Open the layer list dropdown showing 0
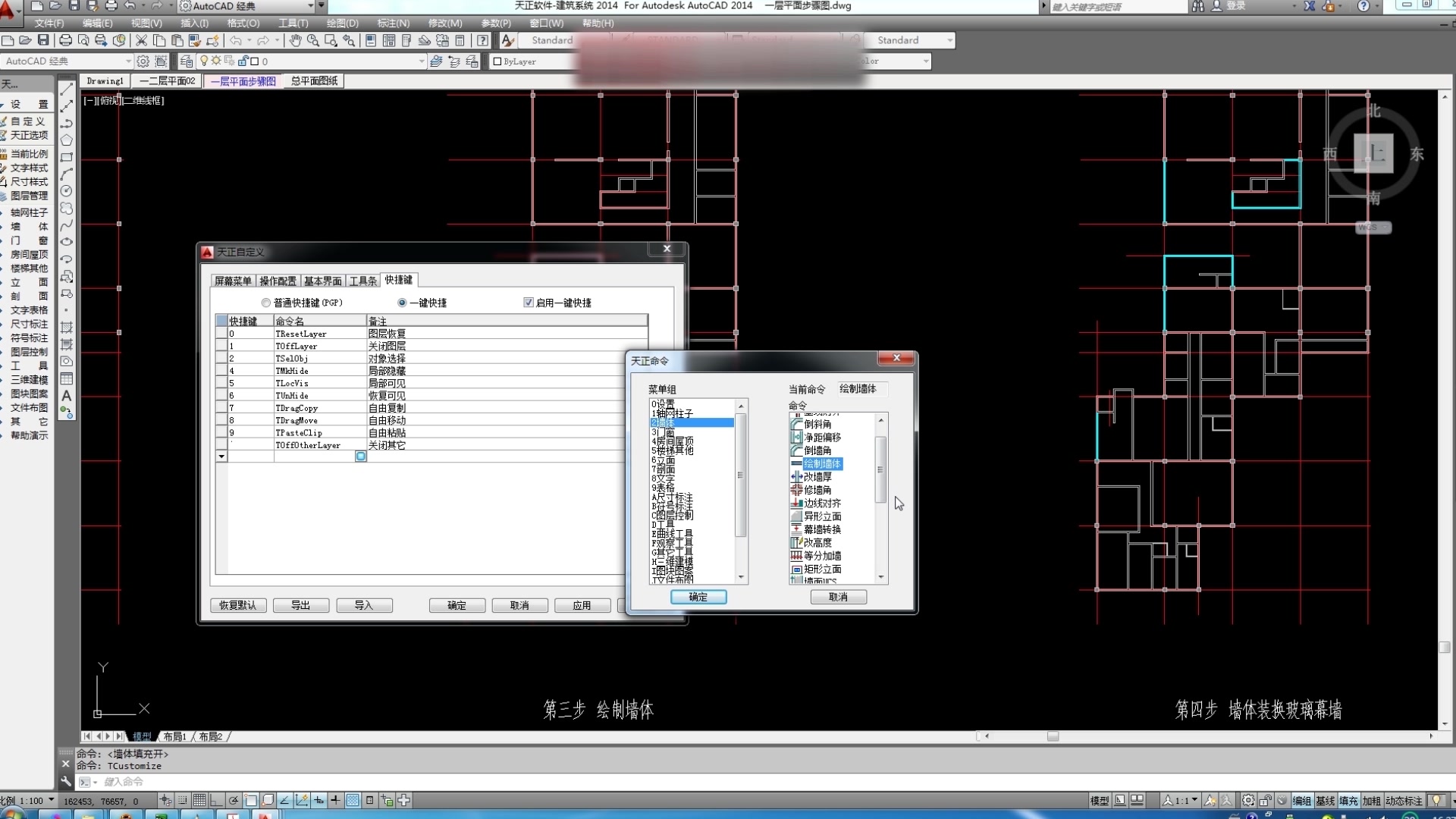This screenshot has height=819, width=1456. tap(422, 61)
